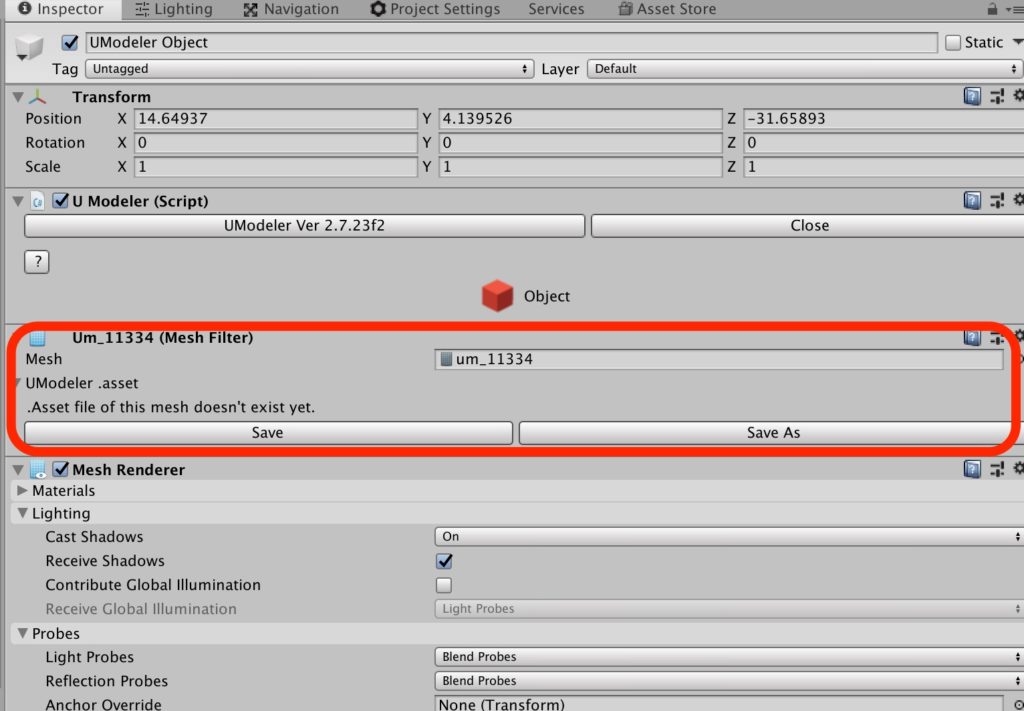Expand the Materials section
This screenshot has width=1024, height=711.
pyautogui.click(x=23, y=491)
